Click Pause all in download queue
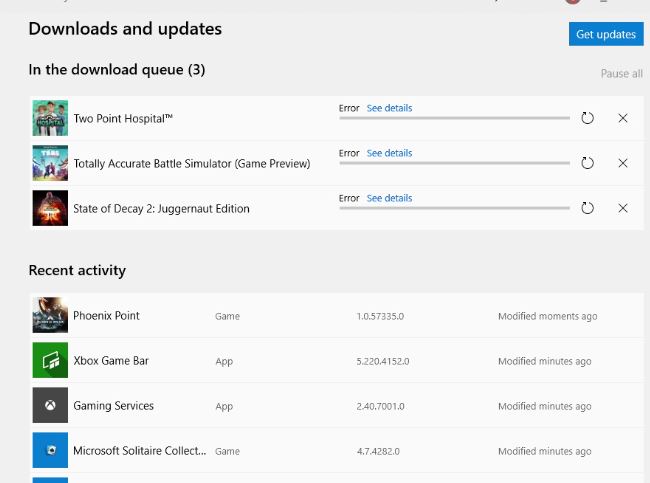The width and height of the screenshot is (650, 483). pos(621,74)
